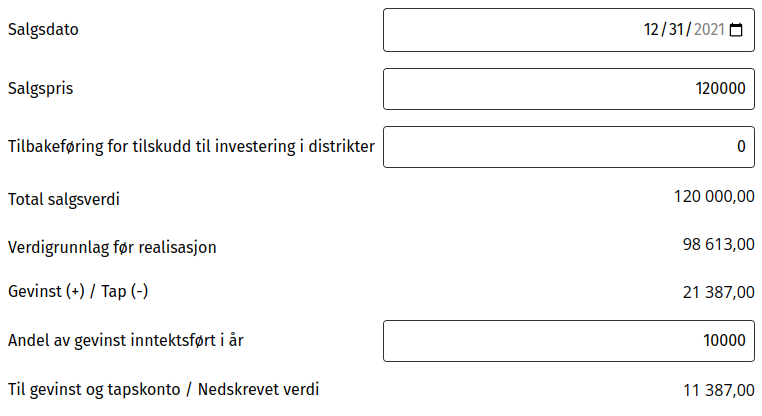The image size is (762, 416).
Task: Click the Andel av gevinst inntektsført label
Action: pyautogui.click(x=126, y=341)
